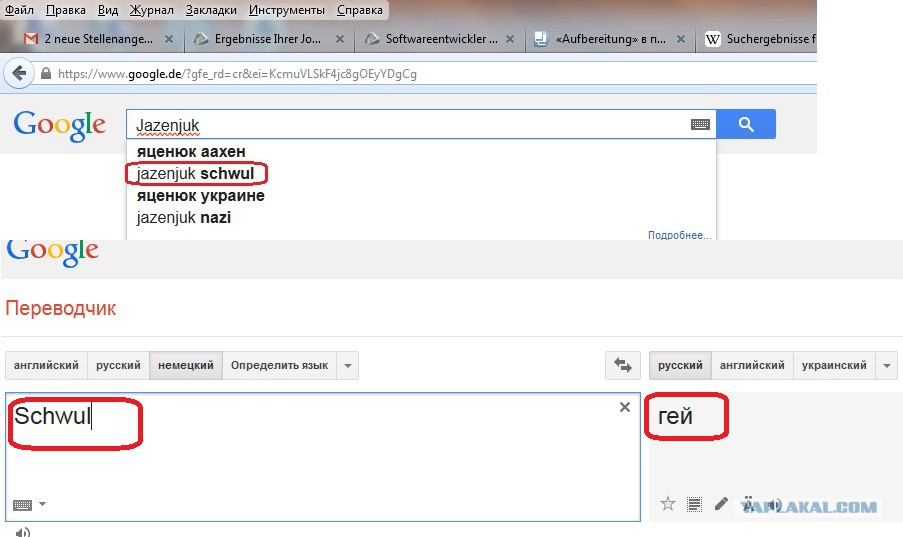The width and height of the screenshot is (903, 537).
Task: Listen to the source text pronunciation
Action: 23,531
